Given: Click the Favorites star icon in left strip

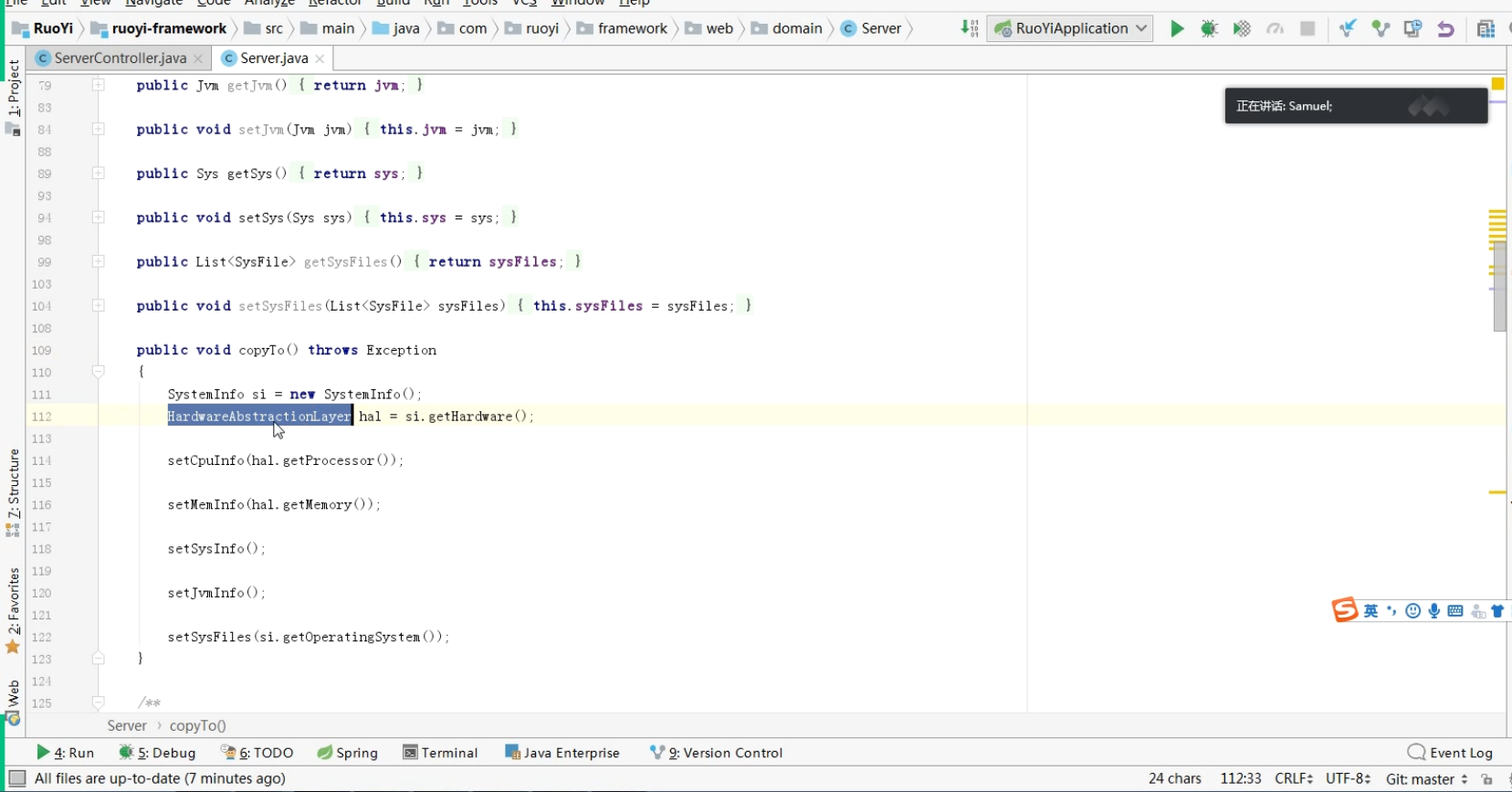Looking at the screenshot, I should [13, 647].
